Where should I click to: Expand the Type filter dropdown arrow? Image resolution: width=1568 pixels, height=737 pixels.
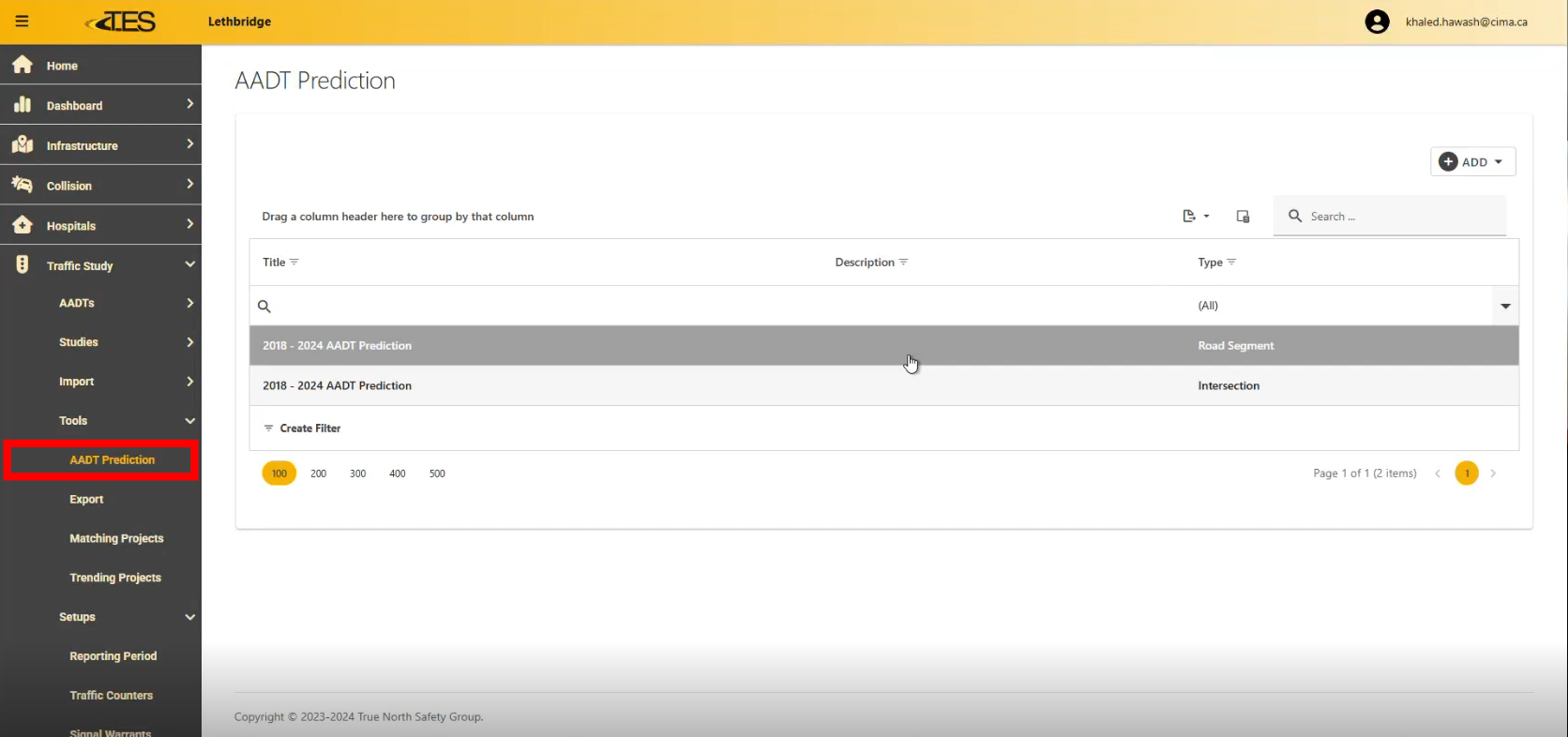click(x=1504, y=306)
